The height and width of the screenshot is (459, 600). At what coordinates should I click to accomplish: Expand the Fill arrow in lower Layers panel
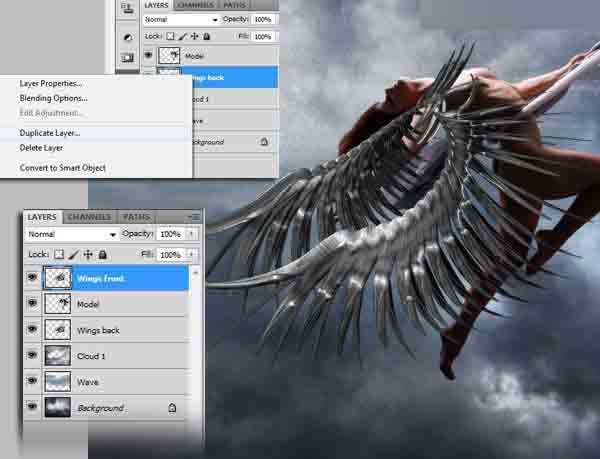[x=192, y=254]
